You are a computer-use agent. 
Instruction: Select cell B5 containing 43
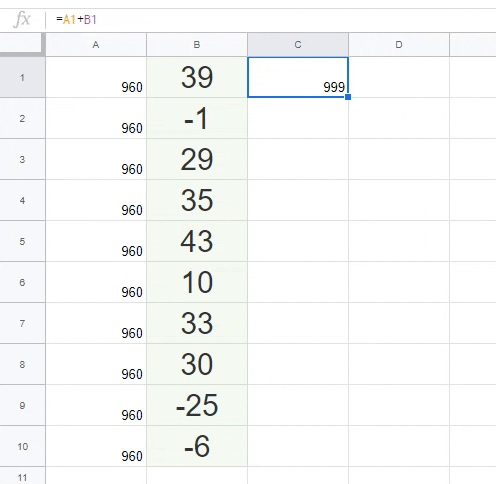tap(197, 241)
